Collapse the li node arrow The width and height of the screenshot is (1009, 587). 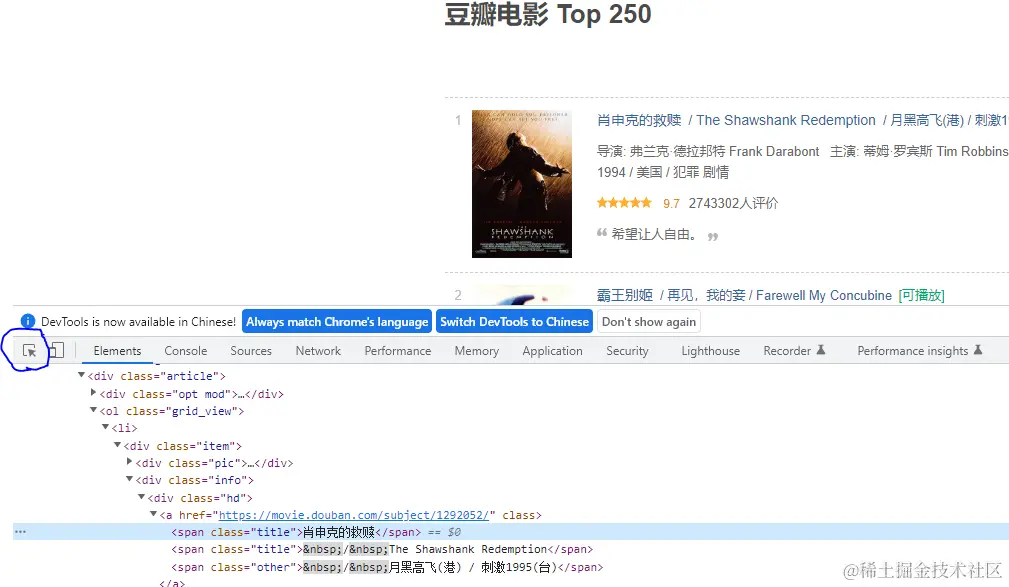[106, 427]
